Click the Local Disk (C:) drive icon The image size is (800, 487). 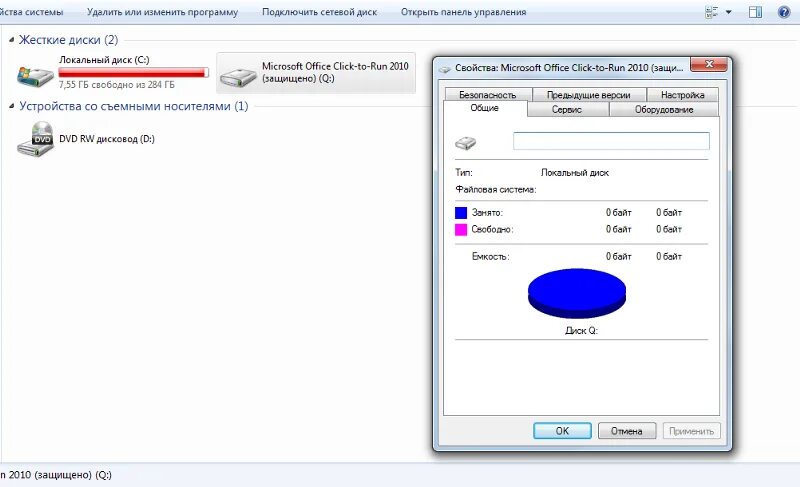tap(35, 75)
